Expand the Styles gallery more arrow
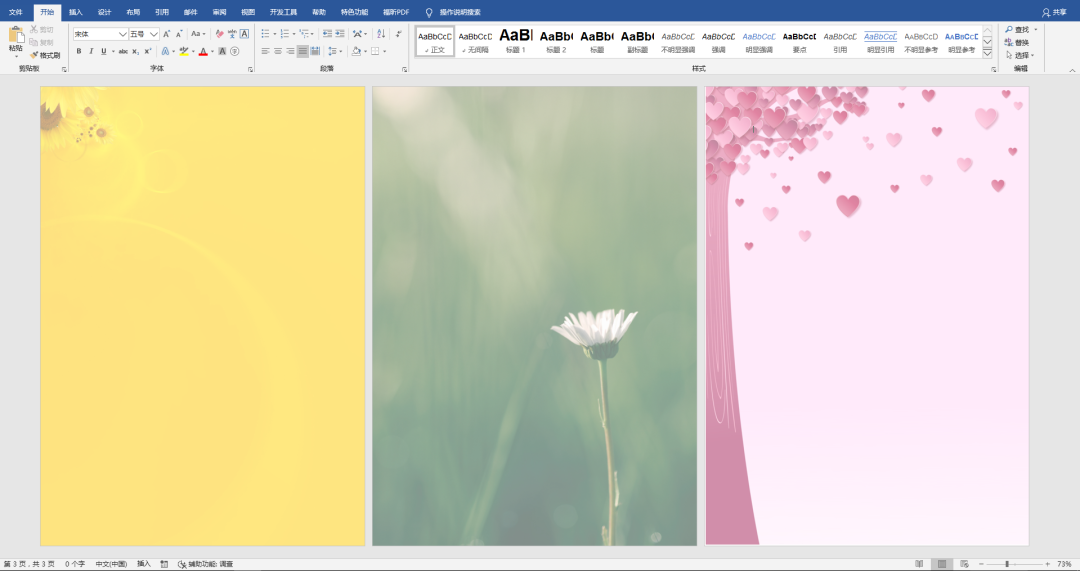The width and height of the screenshot is (1080, 571). pos(988,53)
